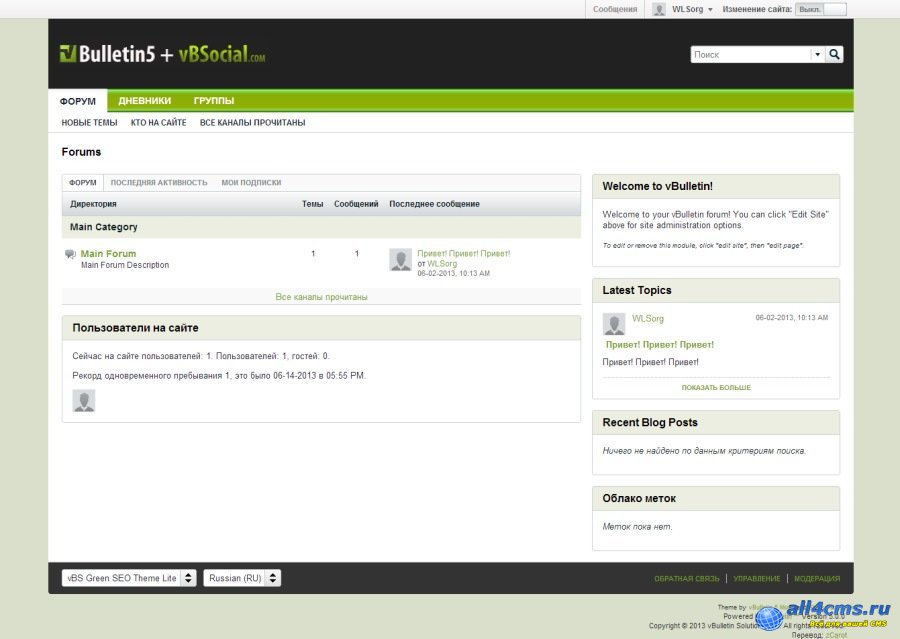Click the online user avatar in Пользователи на сайте
Screen dimensions: 900x639
pyautogui.click(x=84, y=401)
